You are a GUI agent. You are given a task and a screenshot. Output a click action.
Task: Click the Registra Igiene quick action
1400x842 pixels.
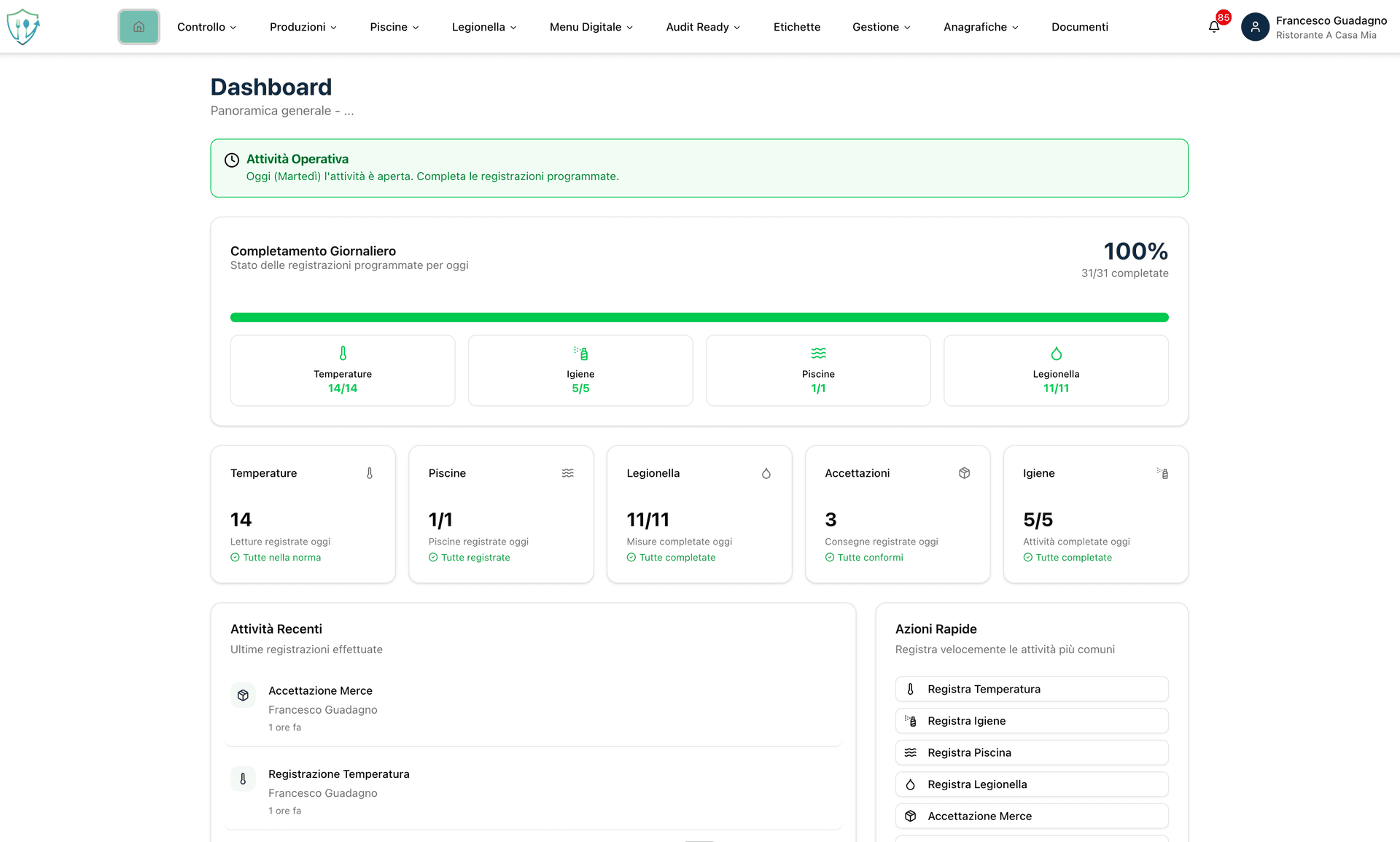pyautogui.click(x=1031, y=720)
